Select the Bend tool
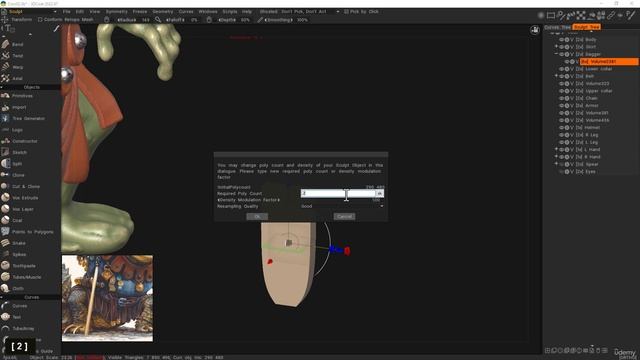The image size is (640, 360). tap(17, 44)
